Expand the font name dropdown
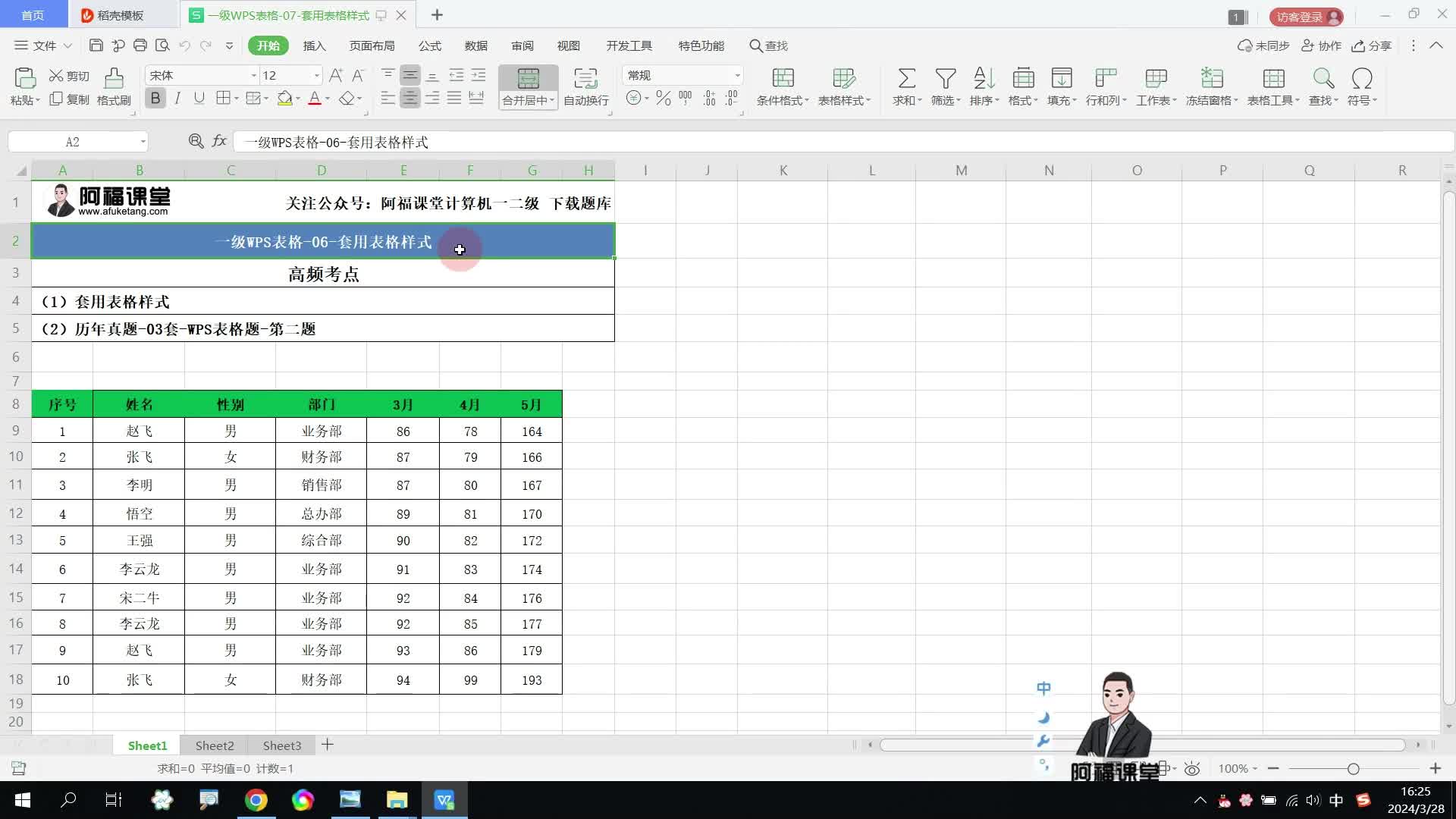The height and width of the screenshot is (819, 1456). [253, 75]
